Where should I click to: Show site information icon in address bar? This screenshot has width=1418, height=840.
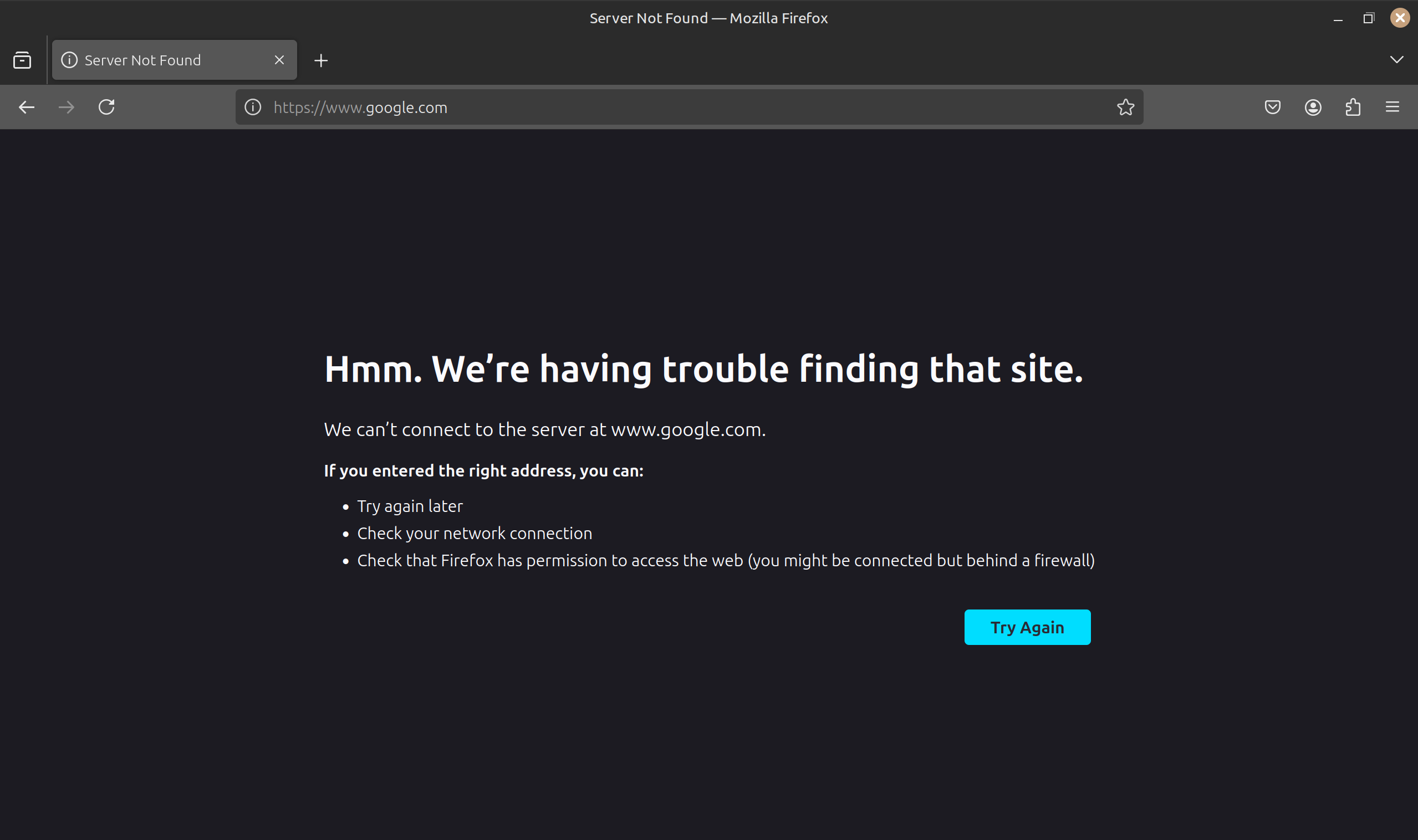(x=253, y=107)
